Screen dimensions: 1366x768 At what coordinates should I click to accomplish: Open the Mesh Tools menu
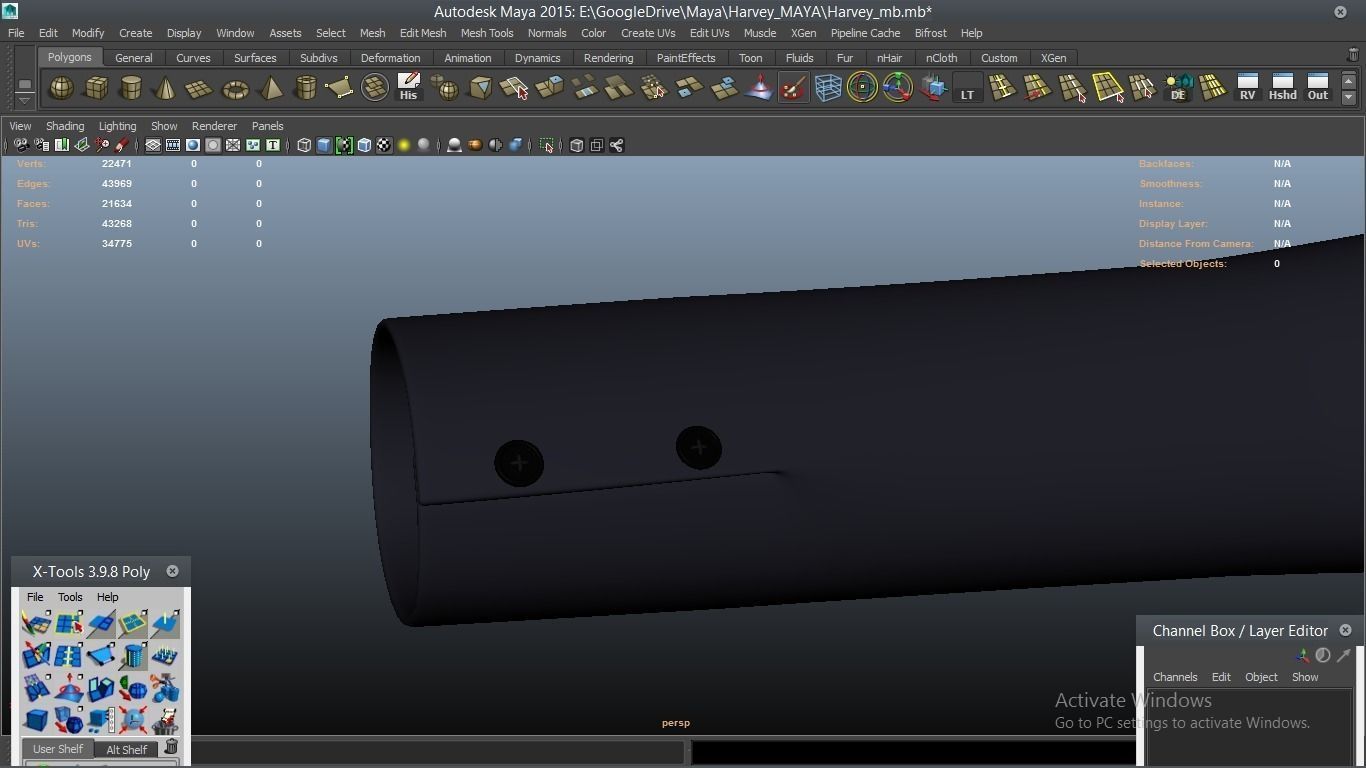[487, 33]
